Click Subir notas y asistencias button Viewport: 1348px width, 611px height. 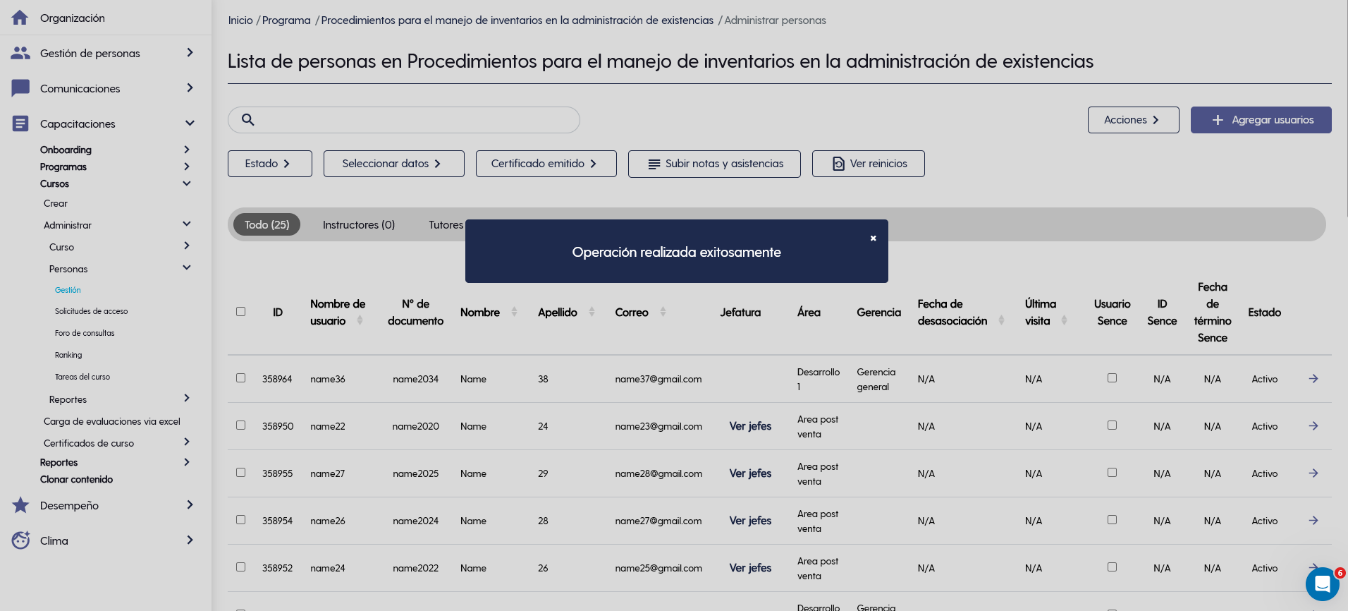(x=714, y=163)
